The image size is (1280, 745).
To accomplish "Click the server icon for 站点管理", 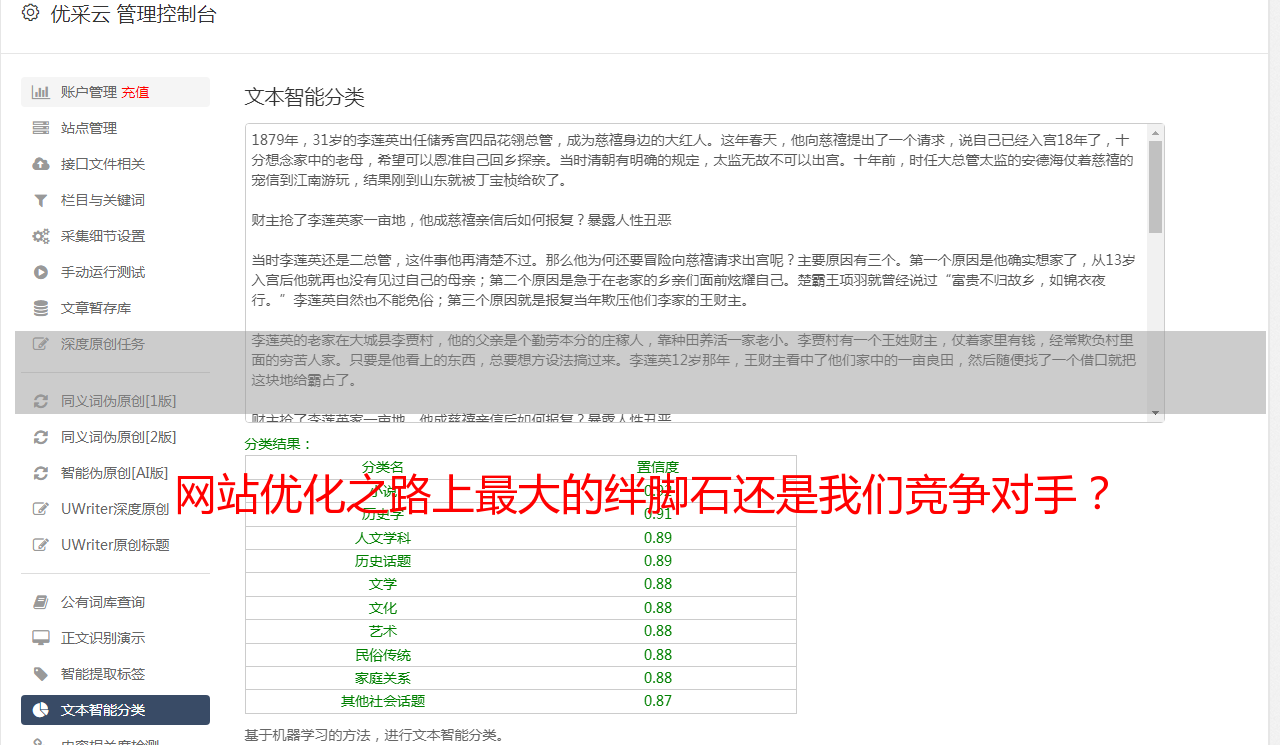I will [41, 128].
